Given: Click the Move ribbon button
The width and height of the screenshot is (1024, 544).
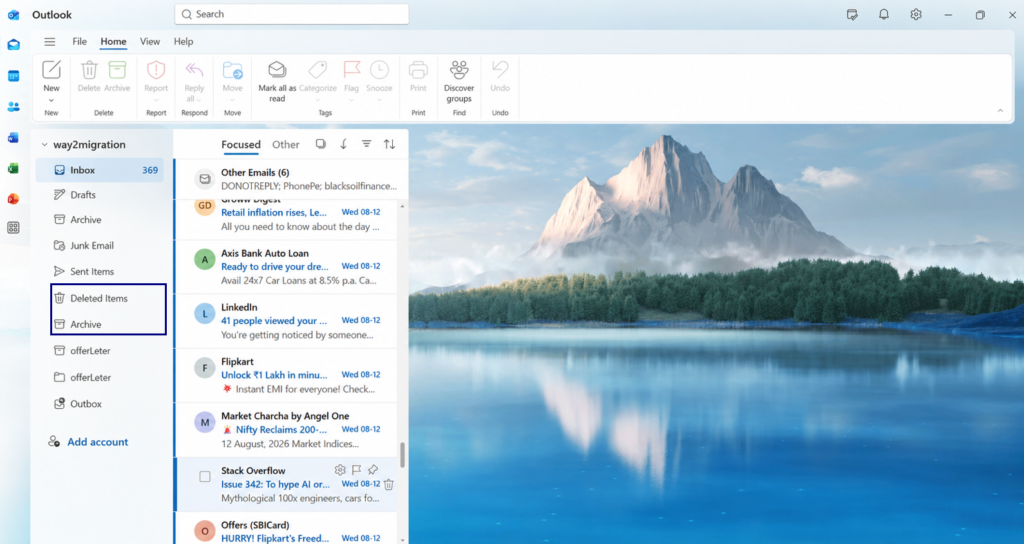Looking at the screenshot, I should point(232,76).
